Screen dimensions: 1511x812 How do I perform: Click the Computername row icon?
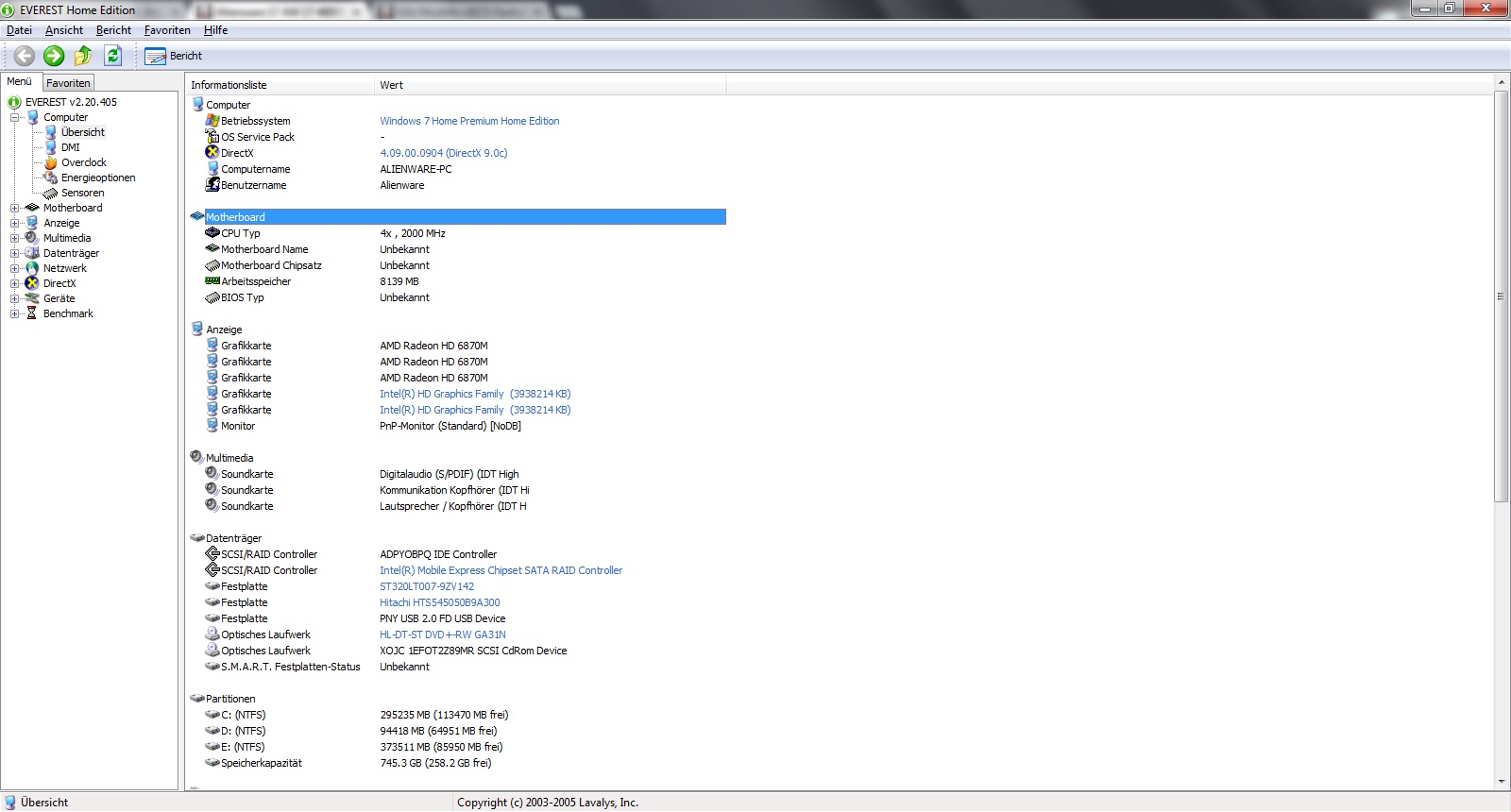pyautogui.click(x=212, y=168)
